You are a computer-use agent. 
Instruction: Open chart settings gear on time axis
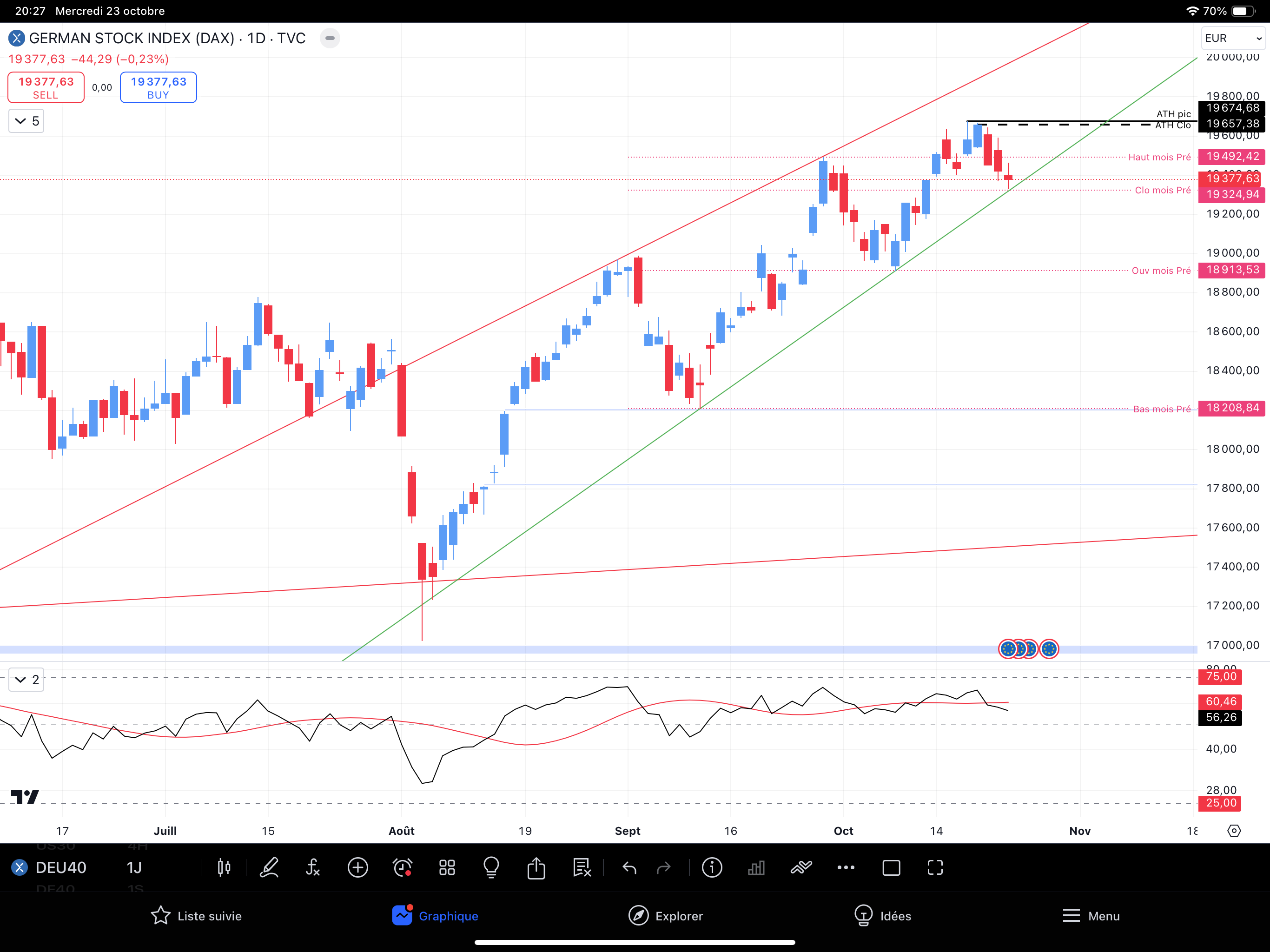tap(1234, 830)
